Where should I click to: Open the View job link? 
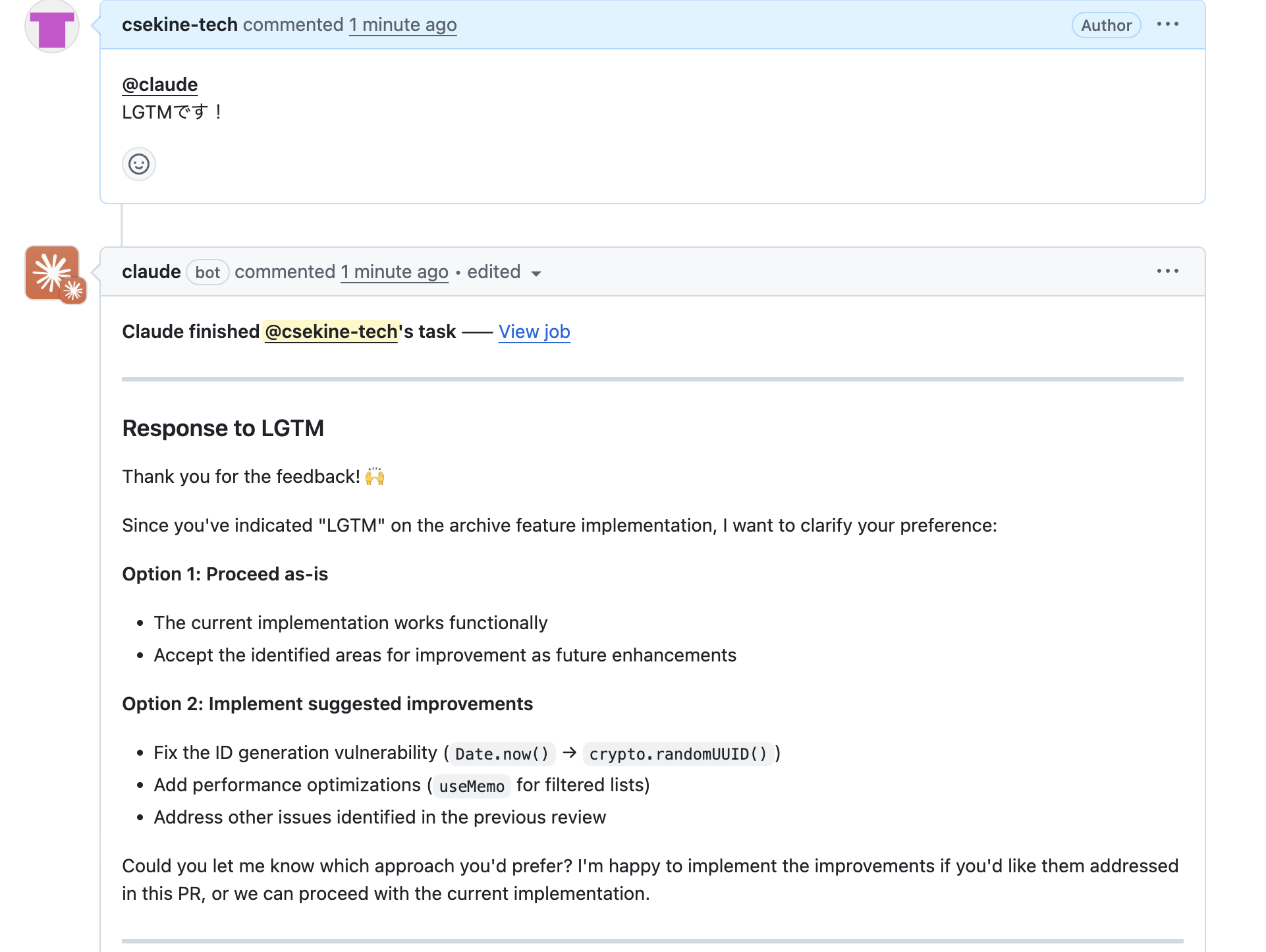pos(534,331)
